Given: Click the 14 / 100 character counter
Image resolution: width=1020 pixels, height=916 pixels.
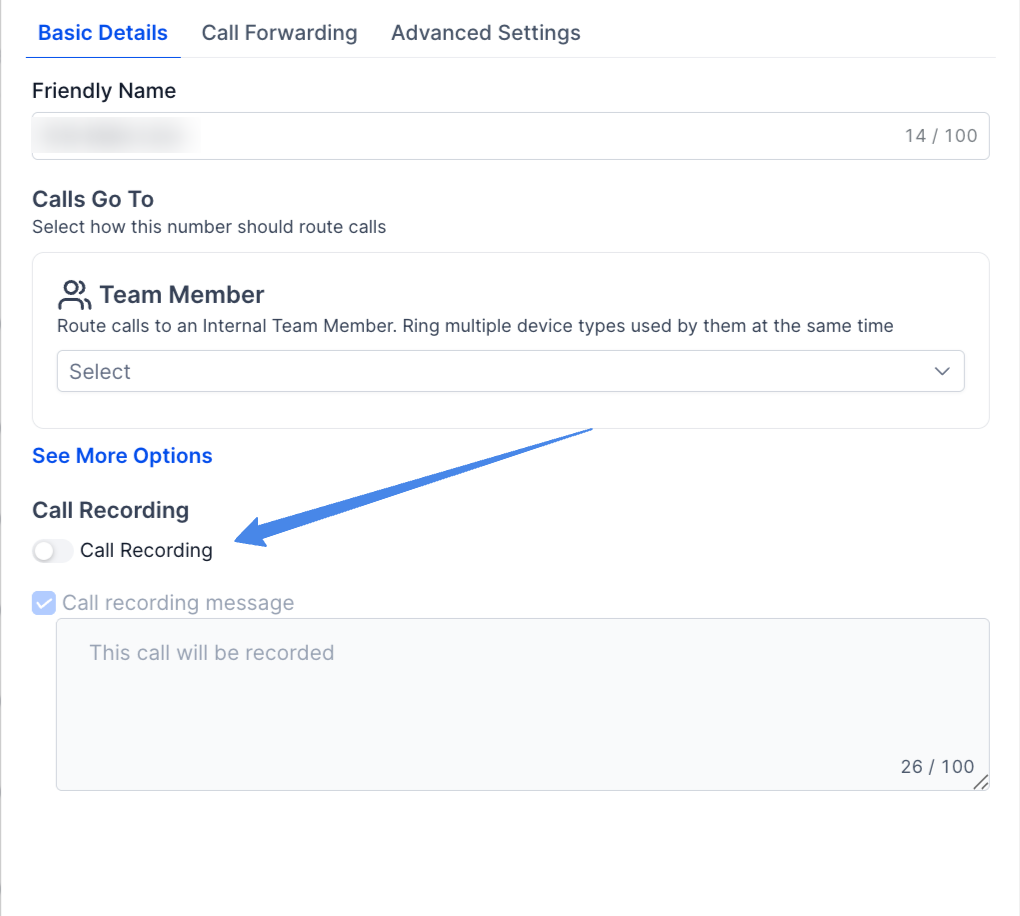Looking at the screenshot, I should [941, 135].
